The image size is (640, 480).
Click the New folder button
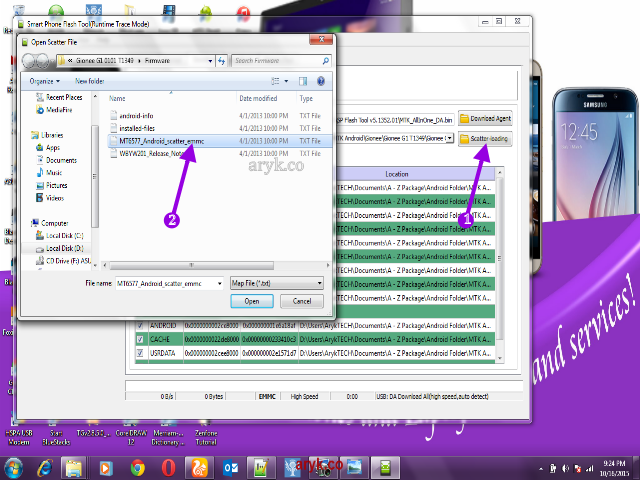coord(89,81)
